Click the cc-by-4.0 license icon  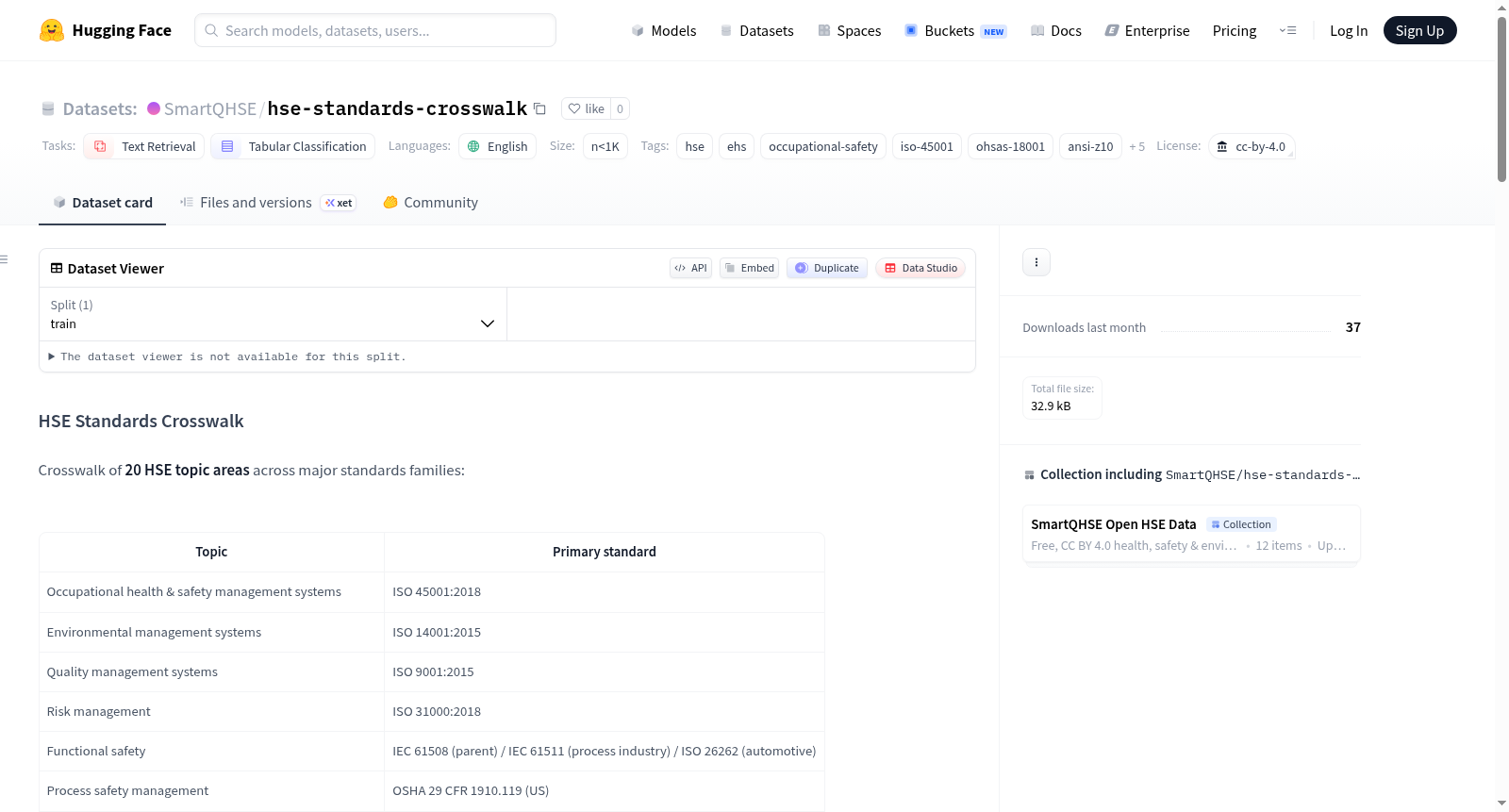tap(1222, 146)
